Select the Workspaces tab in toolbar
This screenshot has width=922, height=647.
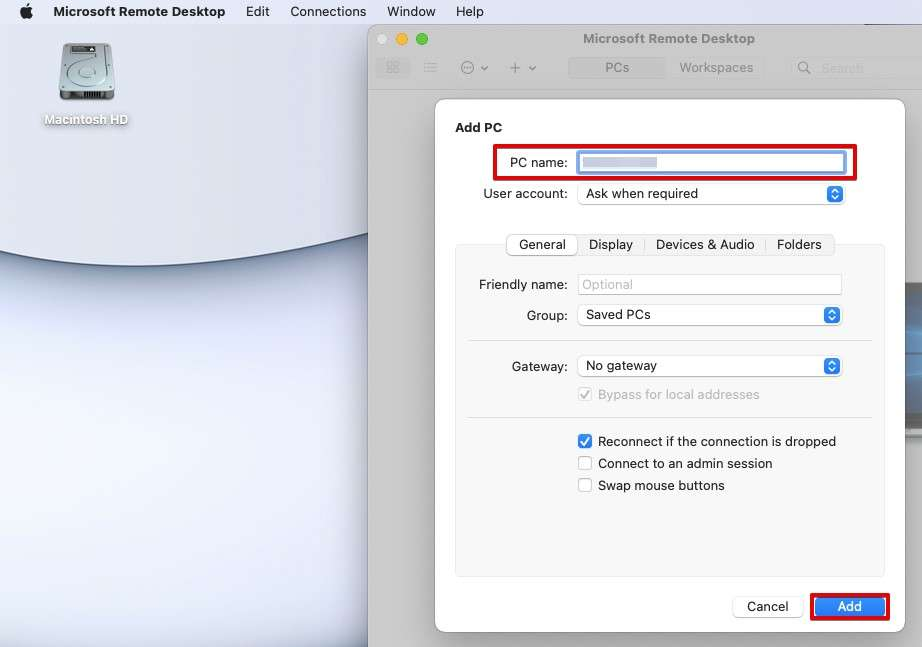(716, 68)
